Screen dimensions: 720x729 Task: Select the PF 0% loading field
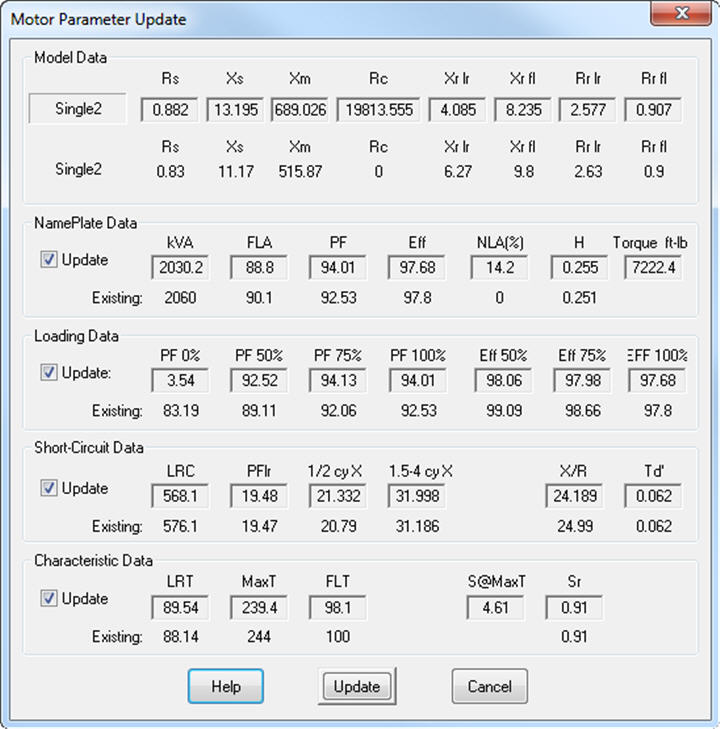(x=181, y=380)
